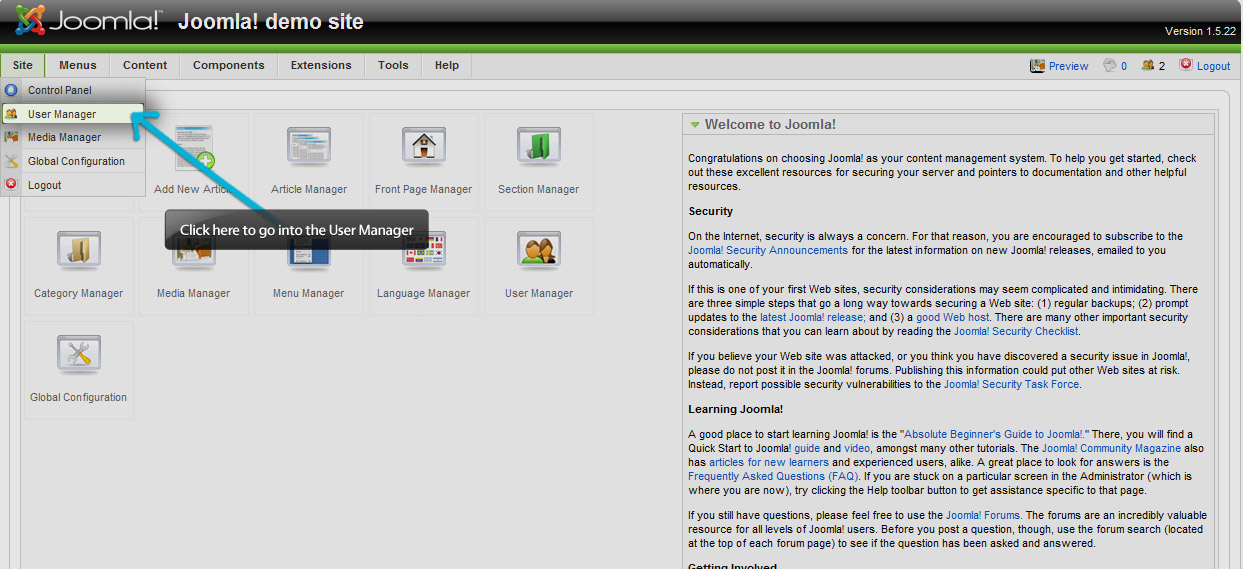Image resolution: width=1243 pixels, height=569 pixels.
Task: Click the messages count icon
Action: (1109, 65)
